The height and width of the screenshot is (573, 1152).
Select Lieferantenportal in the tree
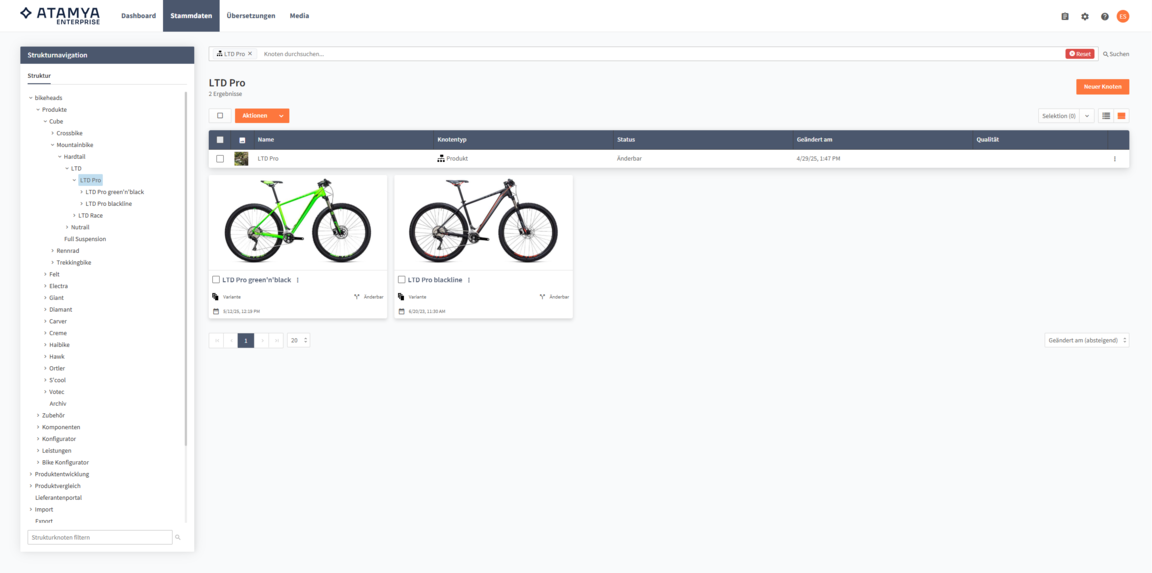click(x=58, y=497)
